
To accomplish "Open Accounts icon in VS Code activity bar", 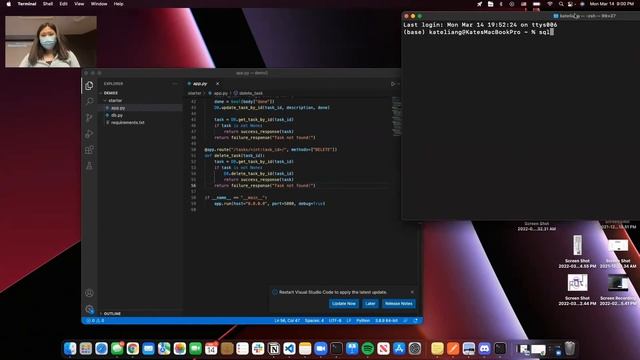I will [x=89, y=293].
